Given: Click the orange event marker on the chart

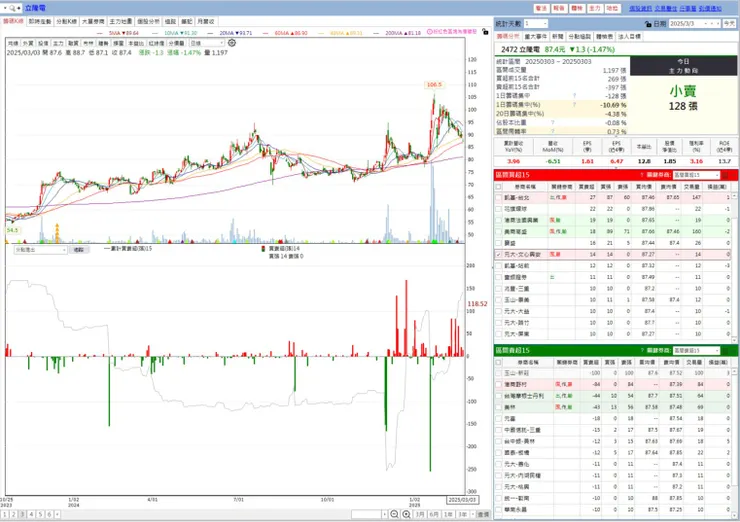Looking at the screenshot, I should (x=57, y=233).
